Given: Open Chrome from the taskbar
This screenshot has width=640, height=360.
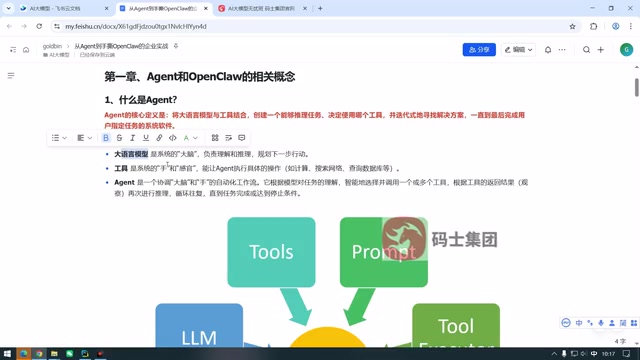Looking at the screenshot, I should [39, 353].
